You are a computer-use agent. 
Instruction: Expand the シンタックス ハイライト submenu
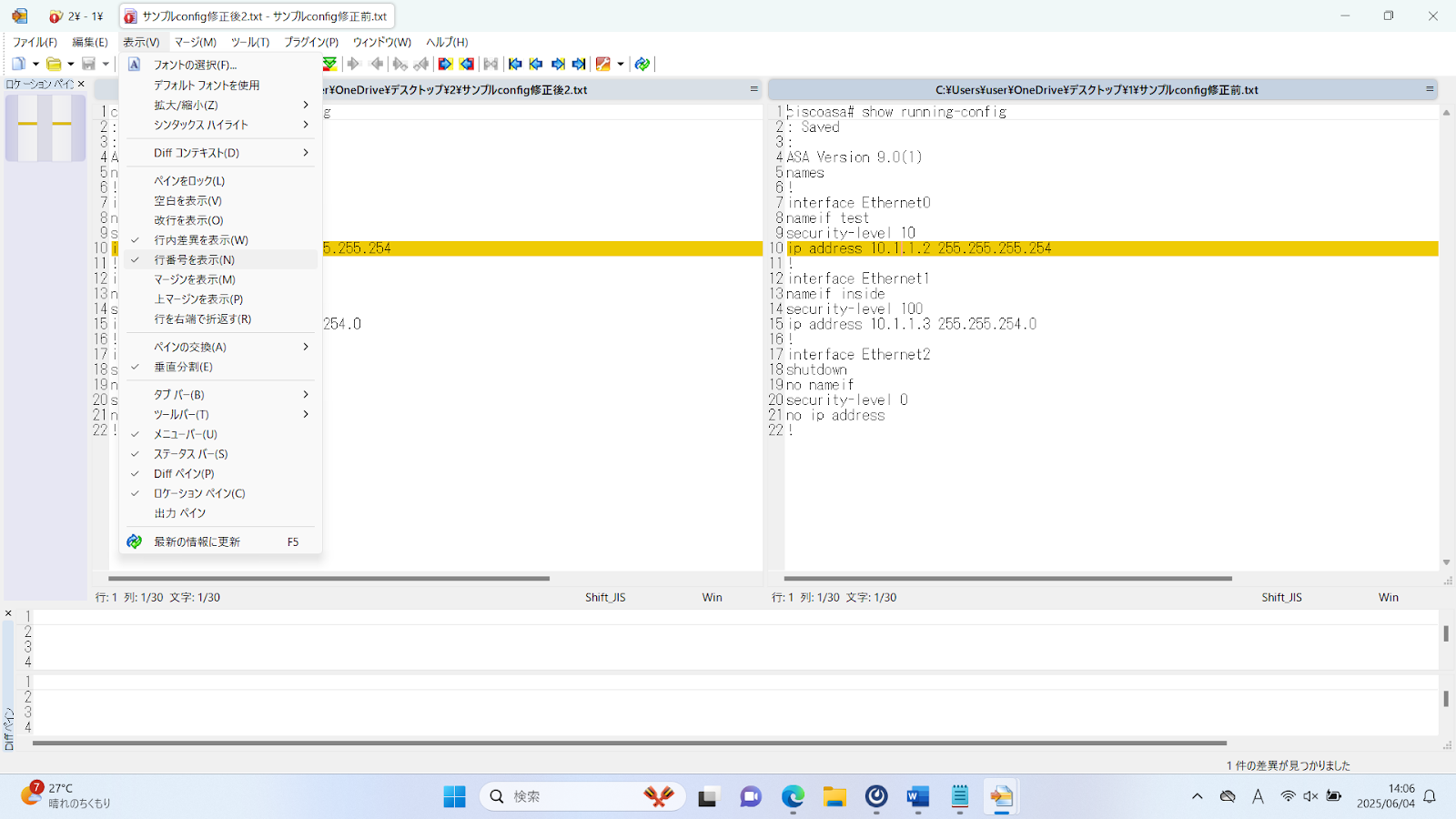[x=220, y=125]
